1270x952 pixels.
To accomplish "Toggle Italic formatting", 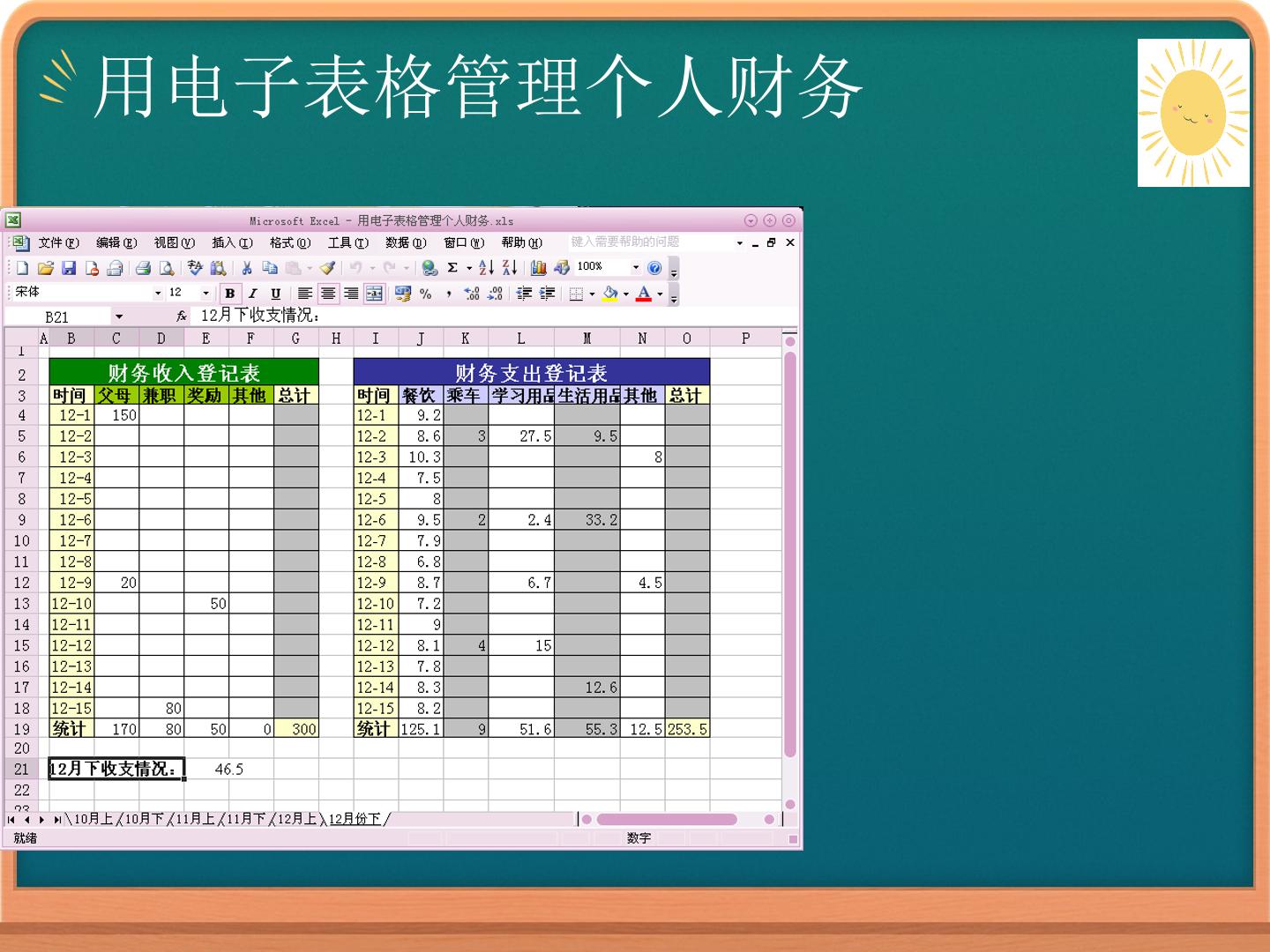I will click(x=252, y=294).
